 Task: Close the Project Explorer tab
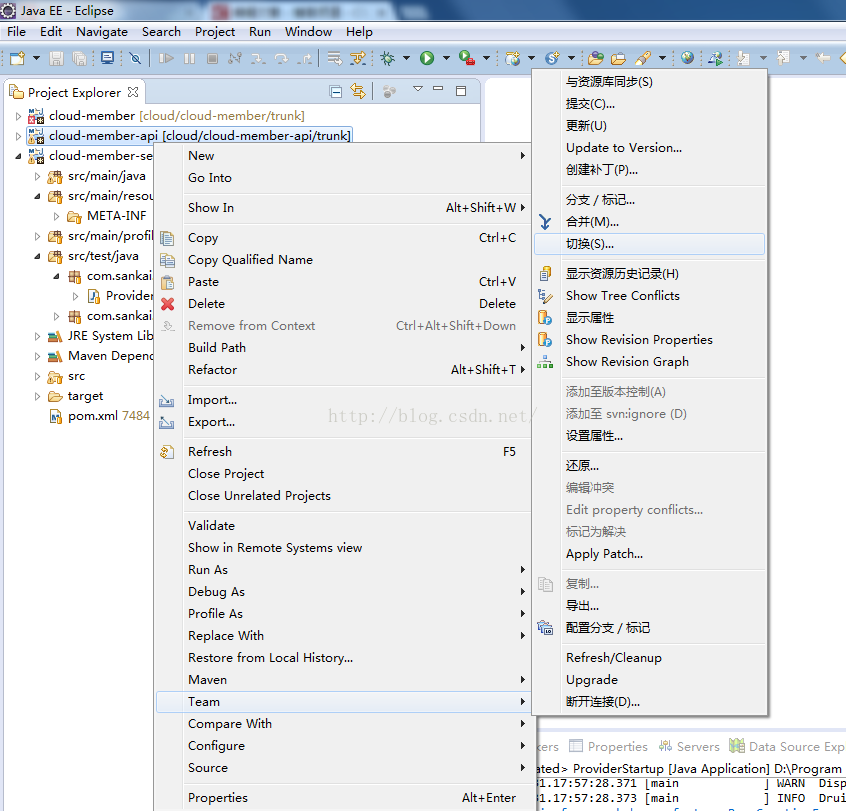tap(133, 92)
